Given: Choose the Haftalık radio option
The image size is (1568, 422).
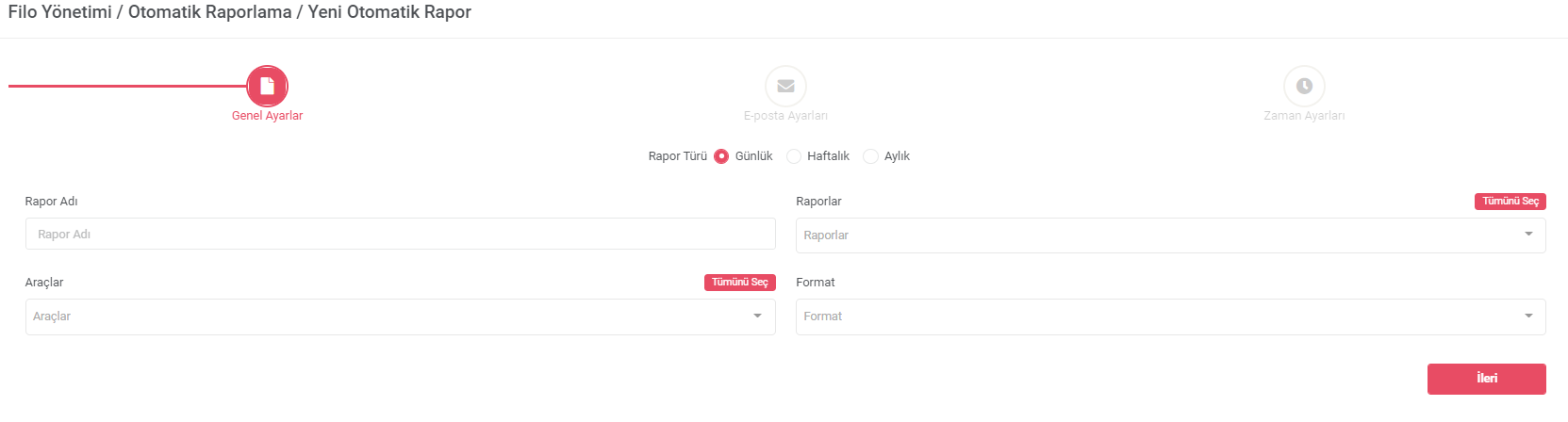Looking at the screenshot, I should click(x=794, y=156).
